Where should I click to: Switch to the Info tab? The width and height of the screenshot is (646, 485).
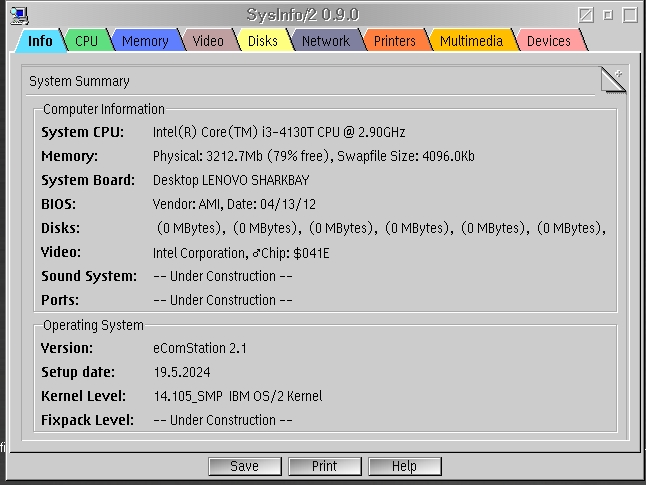click(x=40, y=41)
